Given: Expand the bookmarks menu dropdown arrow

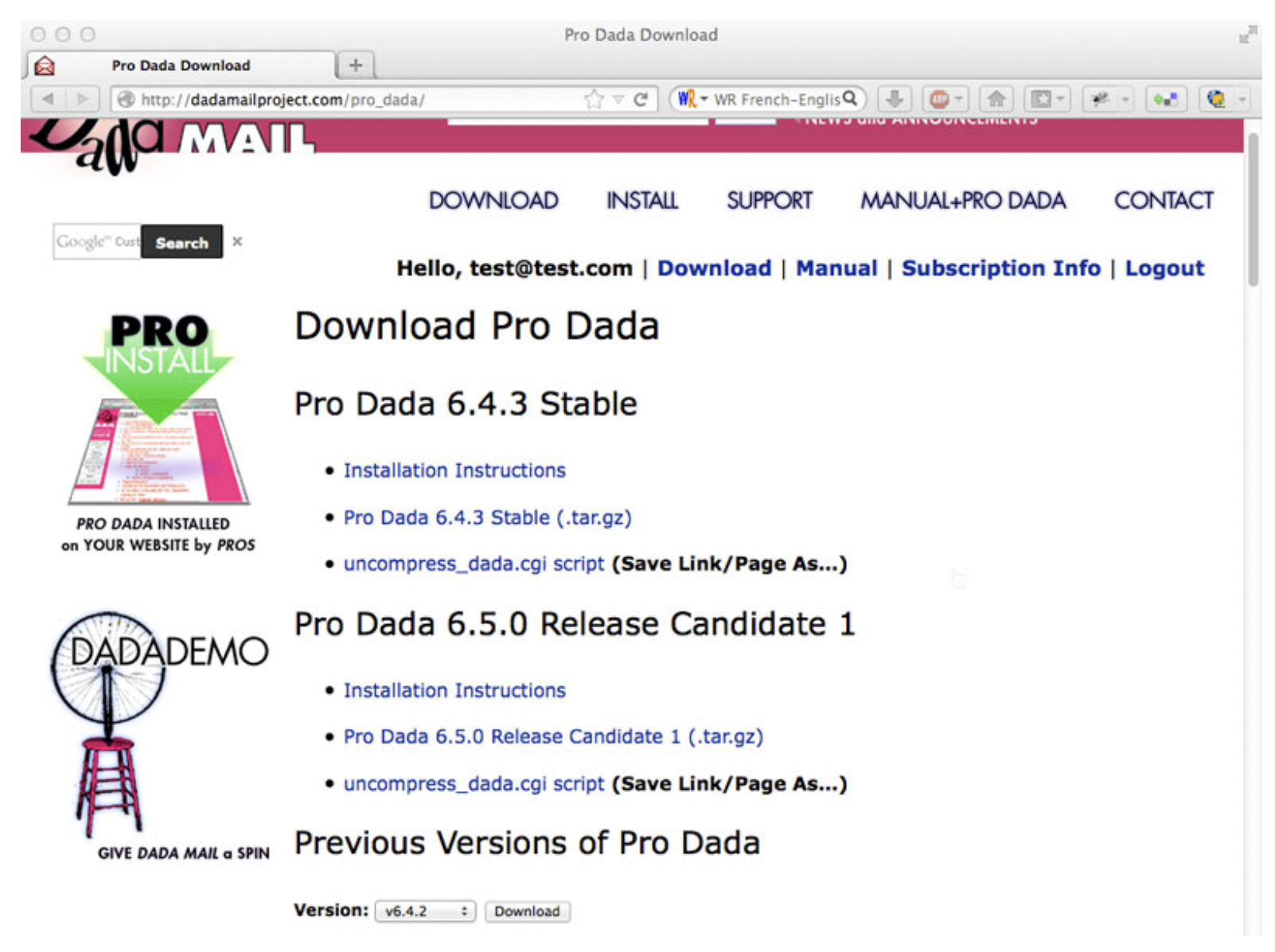Looking at the screenshot, I should 1060,99.
